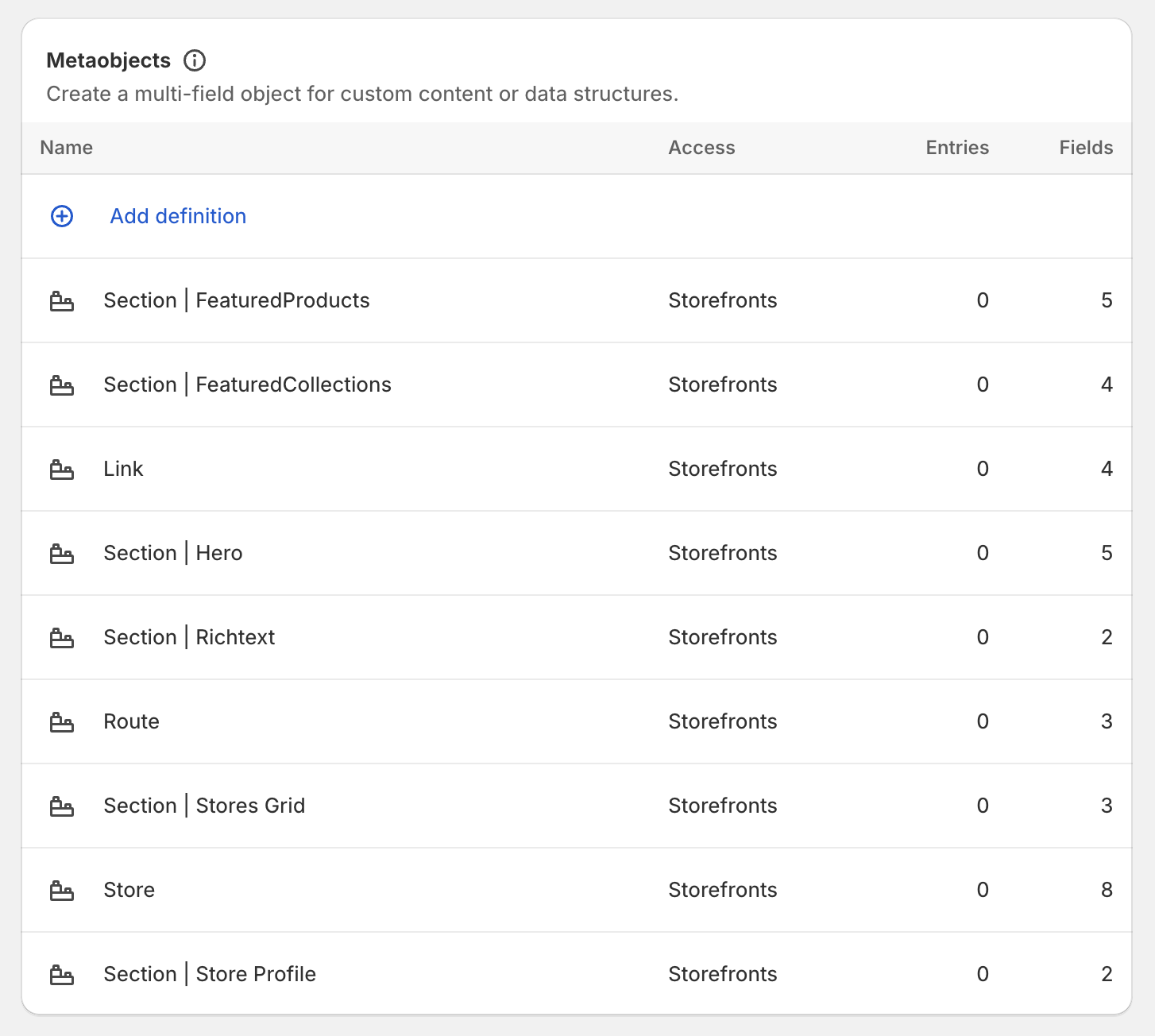This screenshot has height=1036, width=1155.
Task: Open the Section | FeaturedProducts definition
Action: 236,301
